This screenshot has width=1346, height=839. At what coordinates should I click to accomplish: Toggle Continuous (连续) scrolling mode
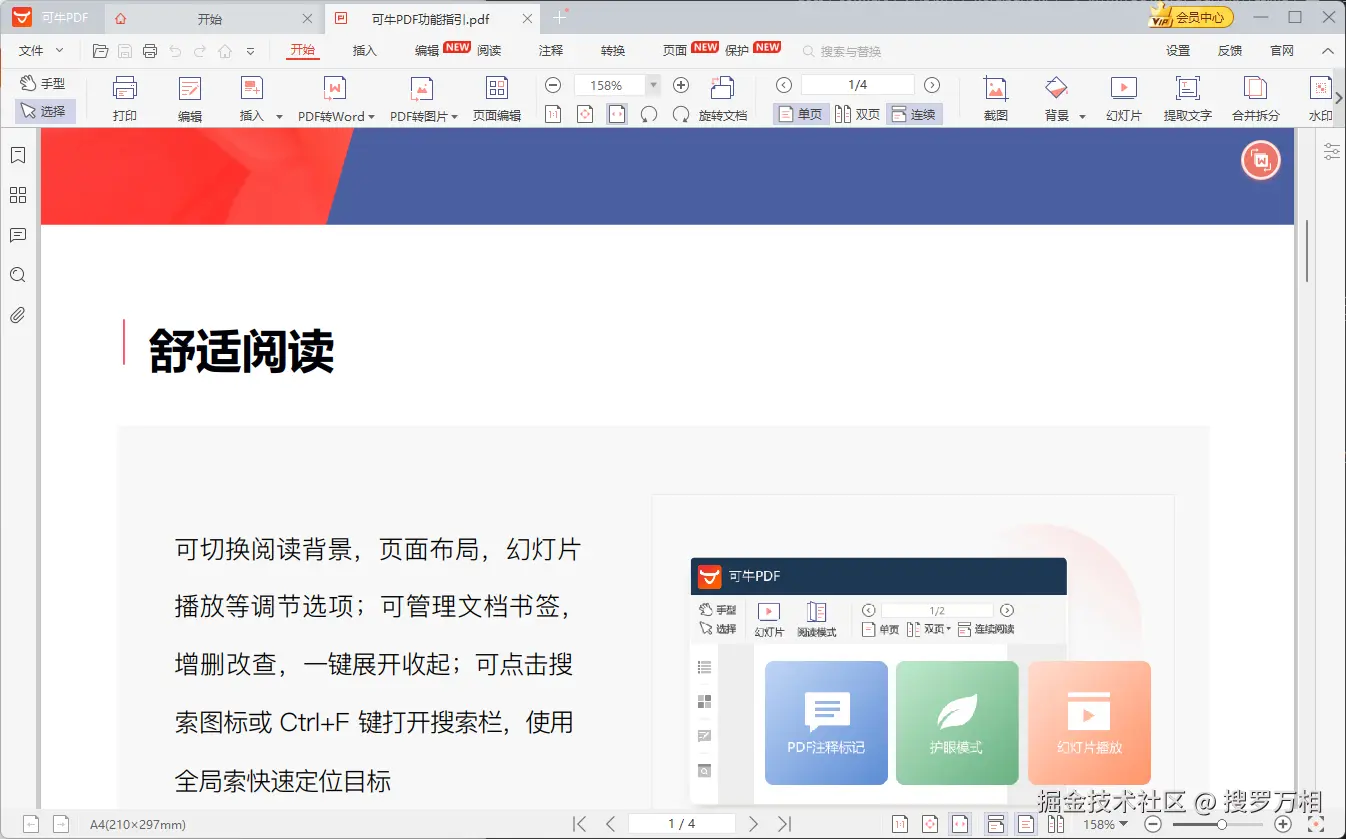(x=913, y=115)
